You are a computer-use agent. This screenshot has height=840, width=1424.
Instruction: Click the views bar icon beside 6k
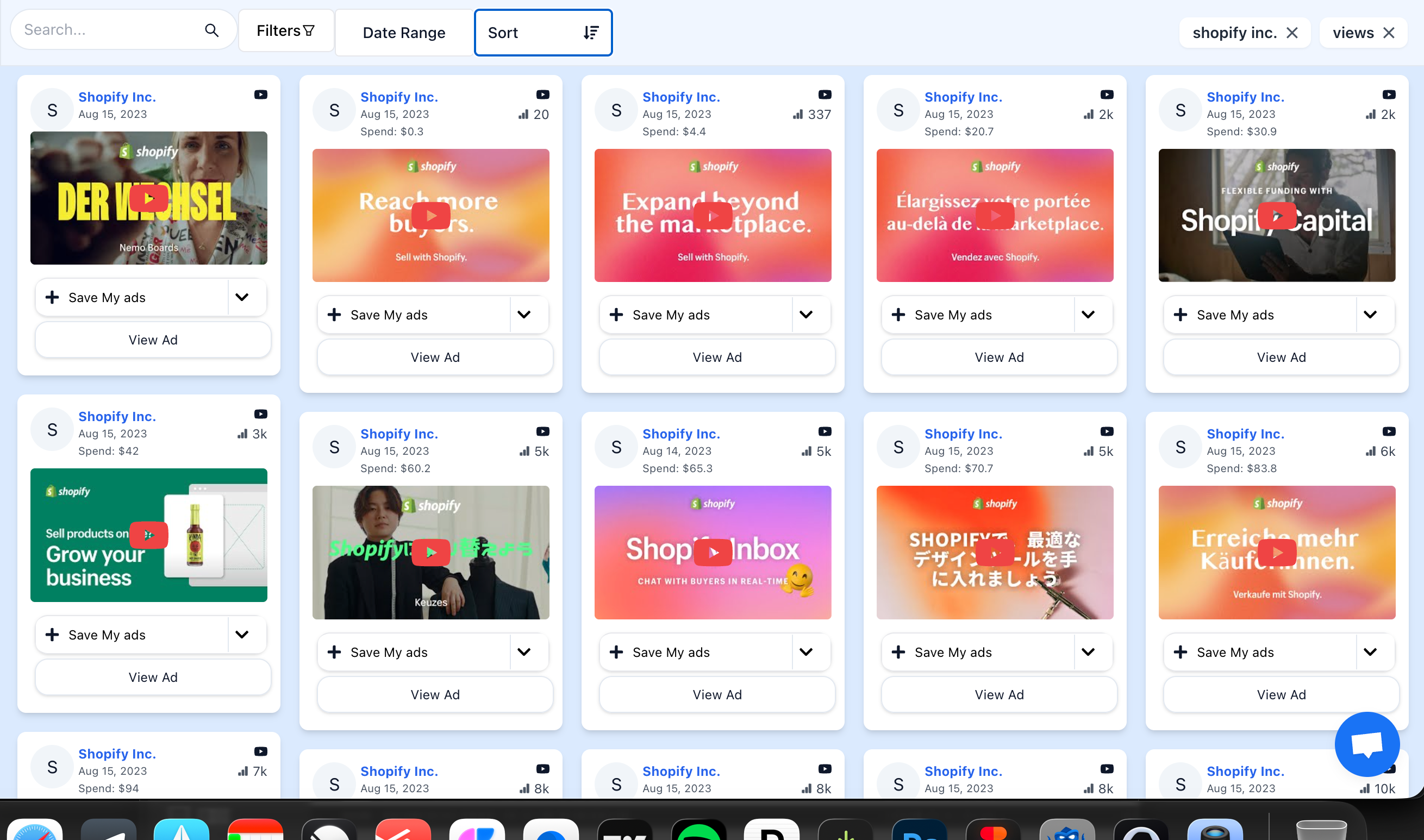(1370, 451)
